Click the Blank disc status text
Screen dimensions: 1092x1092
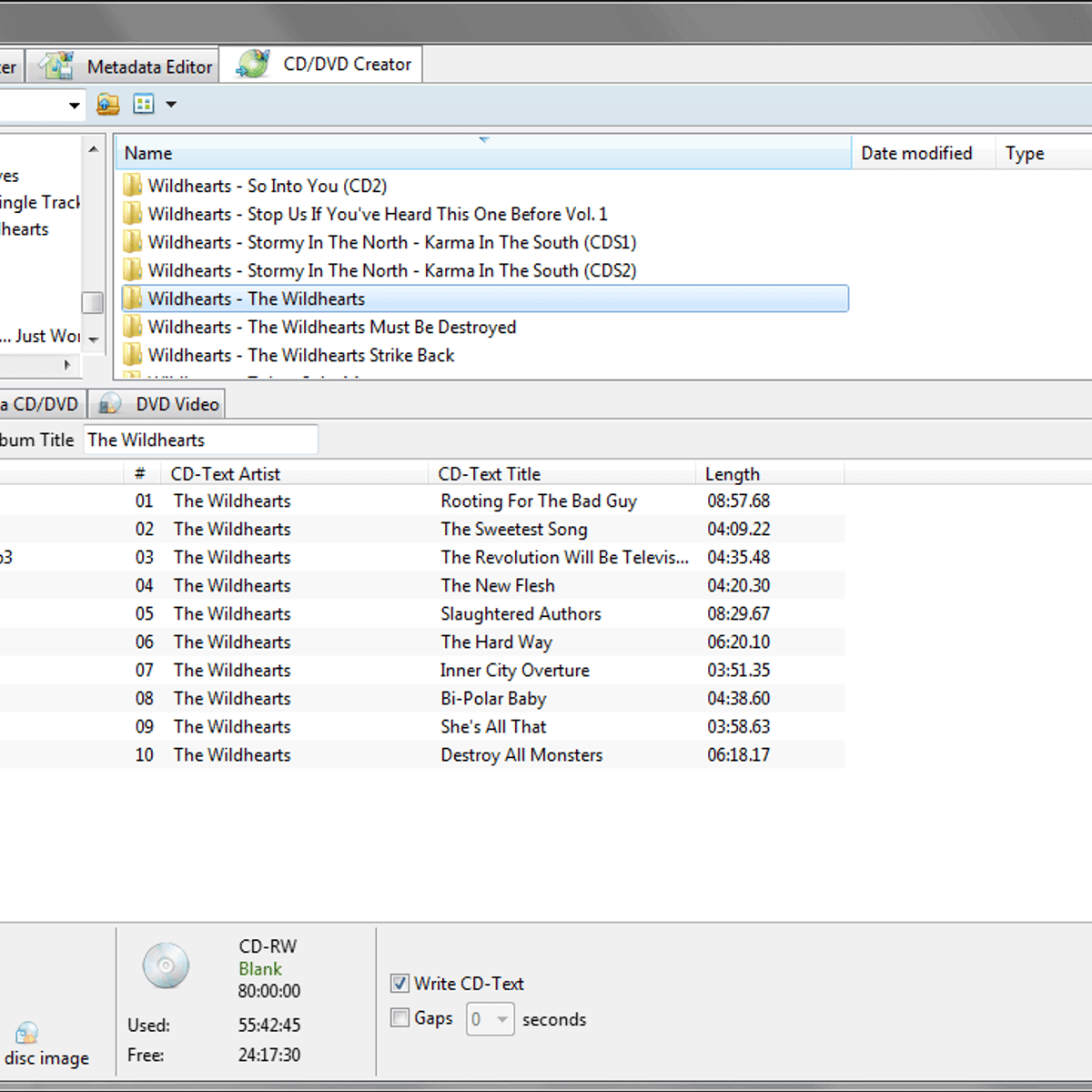(260, 969)
